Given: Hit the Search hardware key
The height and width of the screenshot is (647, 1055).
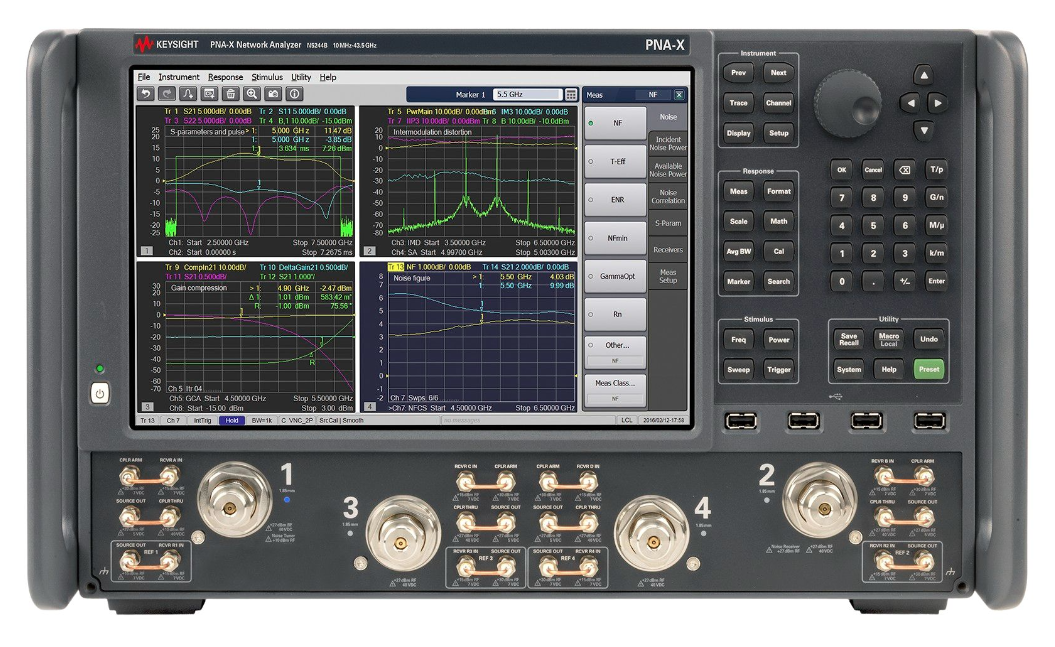Looking at the screenshot, I should pos(778,282).
